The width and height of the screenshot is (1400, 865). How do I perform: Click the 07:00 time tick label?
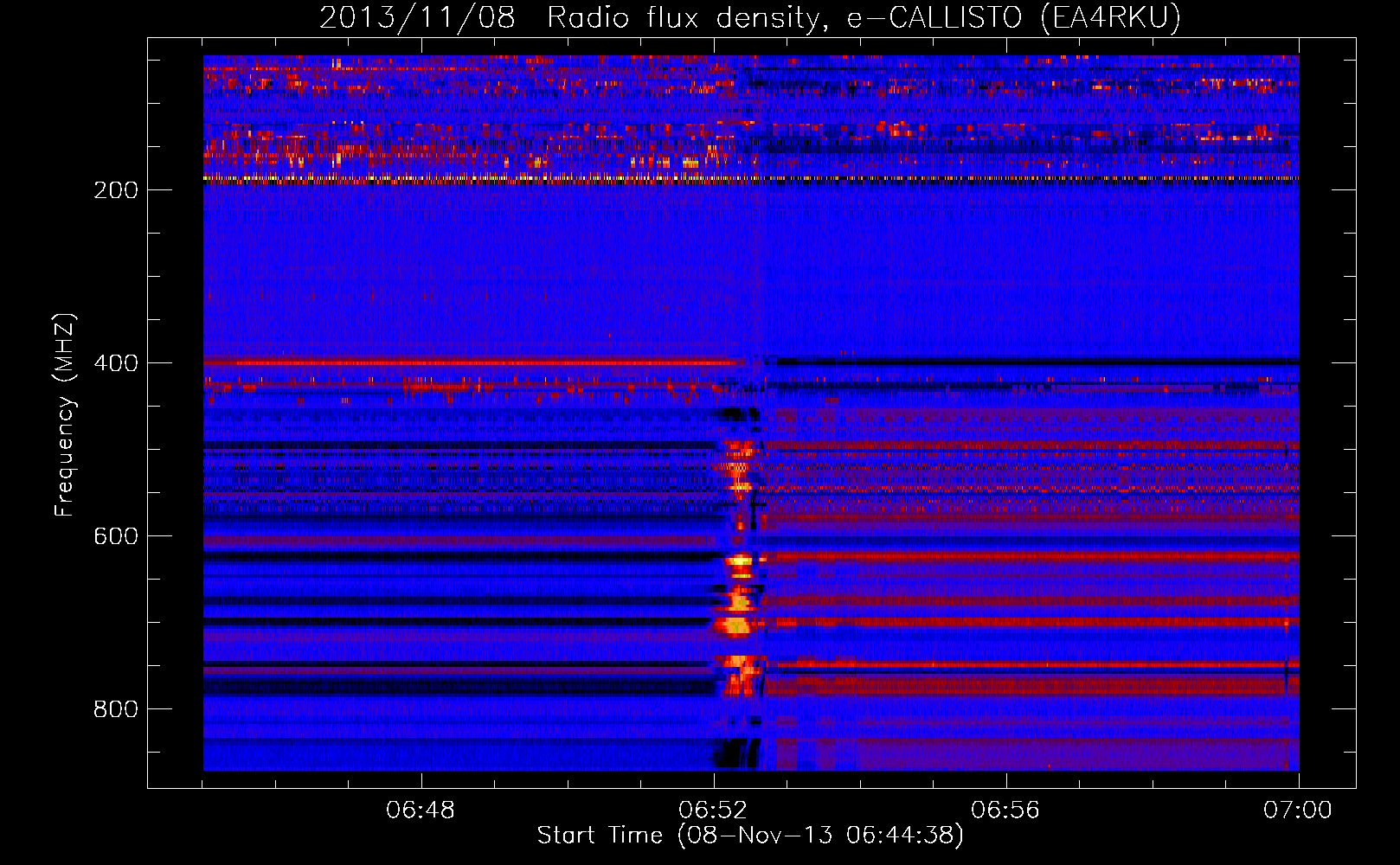[1298, 811]
